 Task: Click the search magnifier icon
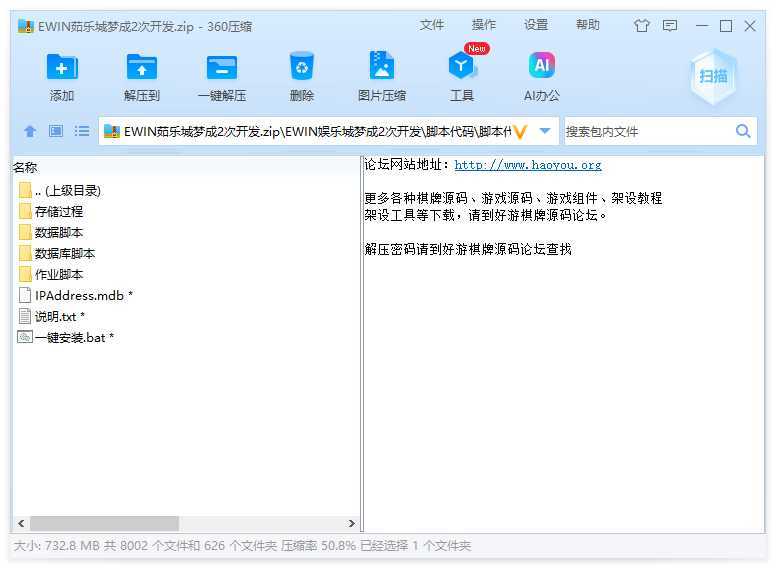click(x=743, y=131)
